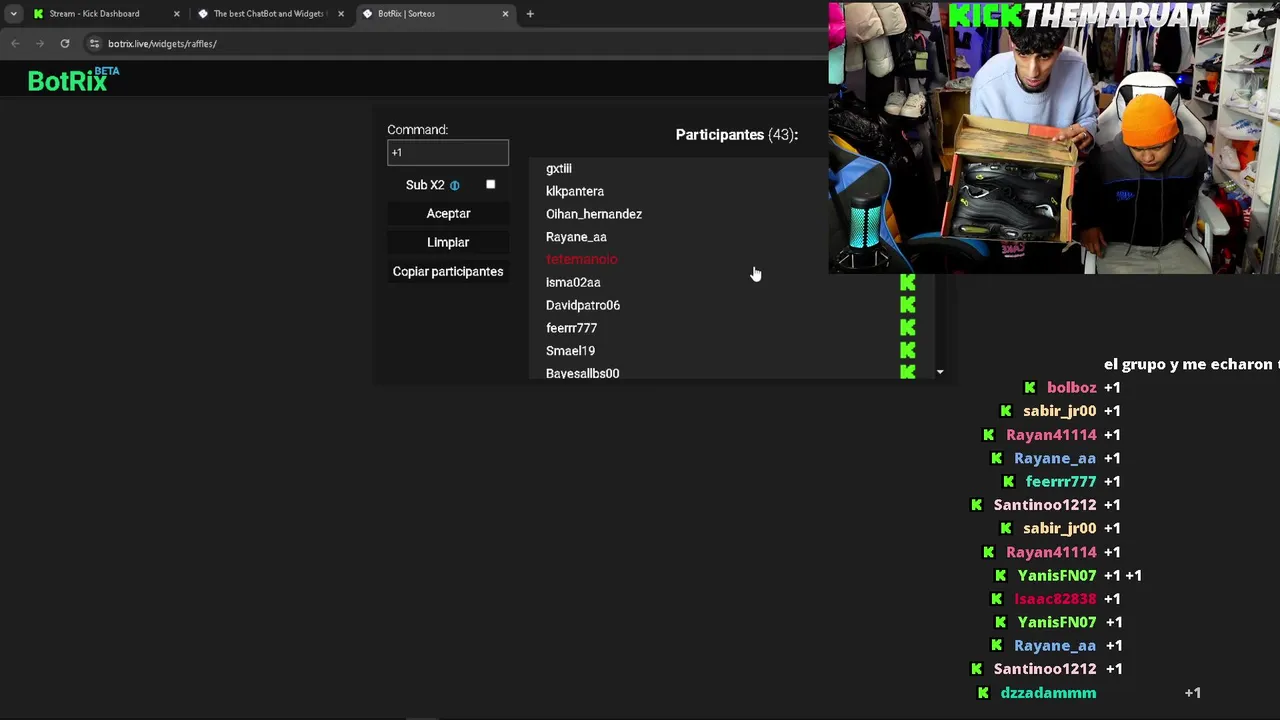Click the webcam video overlay
This screenshot has width=1280, height=720.
1054,138
